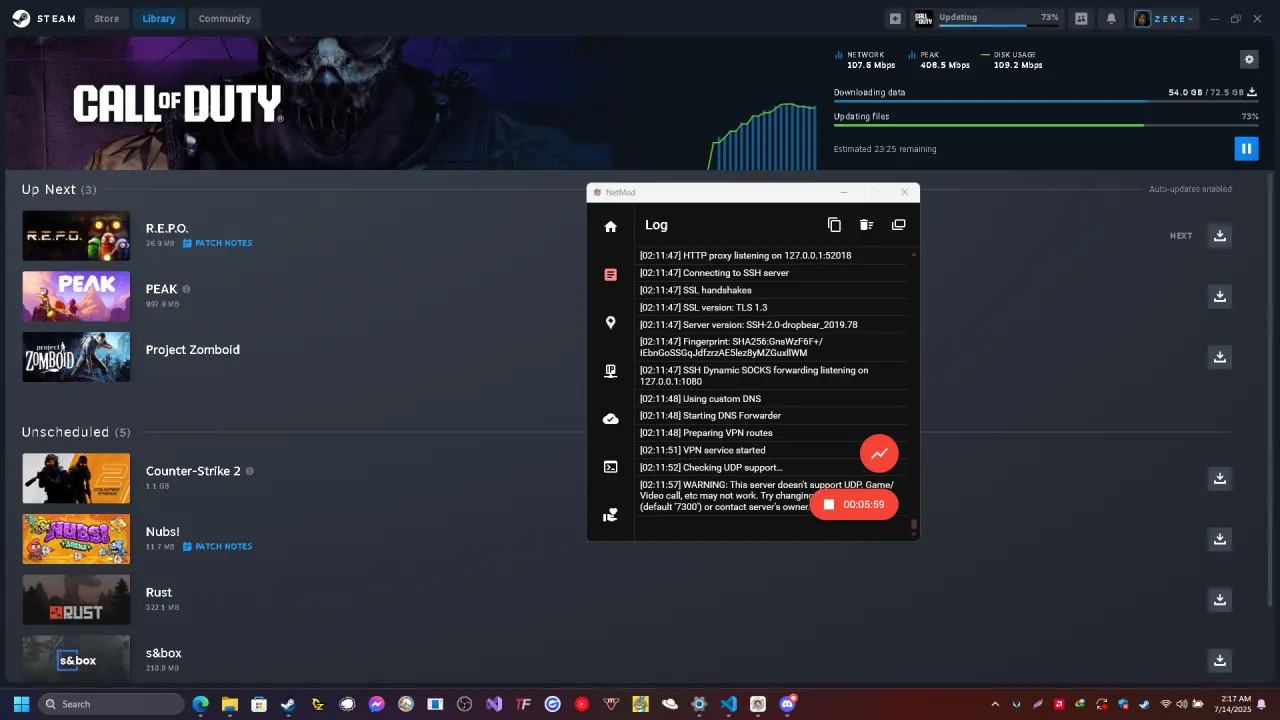This screenshot has height=720, width=1280.
Task: Click R.E.P.O. game thumbnail
Action: pyautogui.click(x=76, y=236)
